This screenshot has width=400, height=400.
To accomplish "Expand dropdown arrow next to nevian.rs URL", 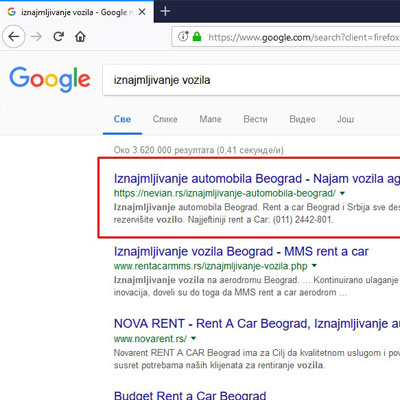I will 342,193.
